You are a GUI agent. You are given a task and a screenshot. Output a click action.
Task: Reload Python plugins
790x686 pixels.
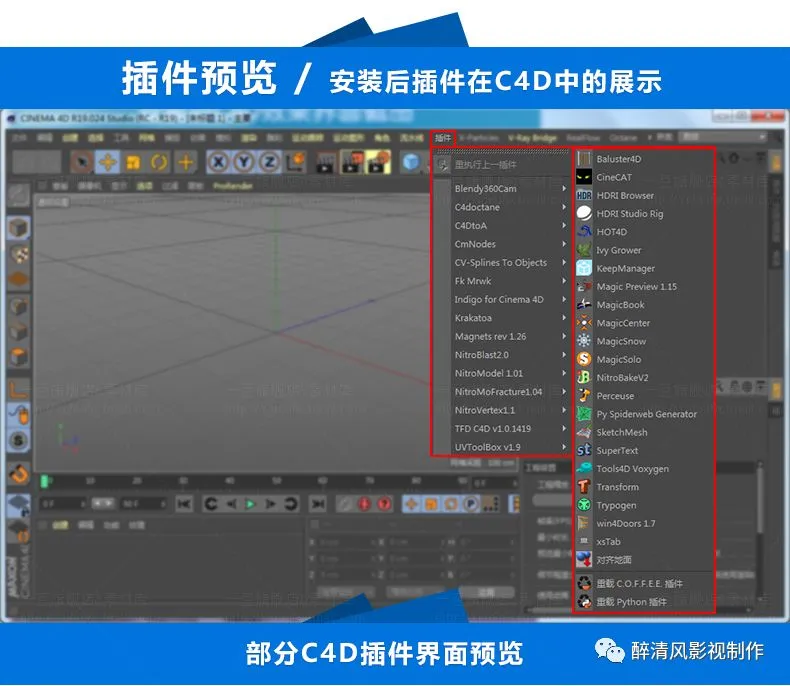pyautogui.click(x=644, y=602)
